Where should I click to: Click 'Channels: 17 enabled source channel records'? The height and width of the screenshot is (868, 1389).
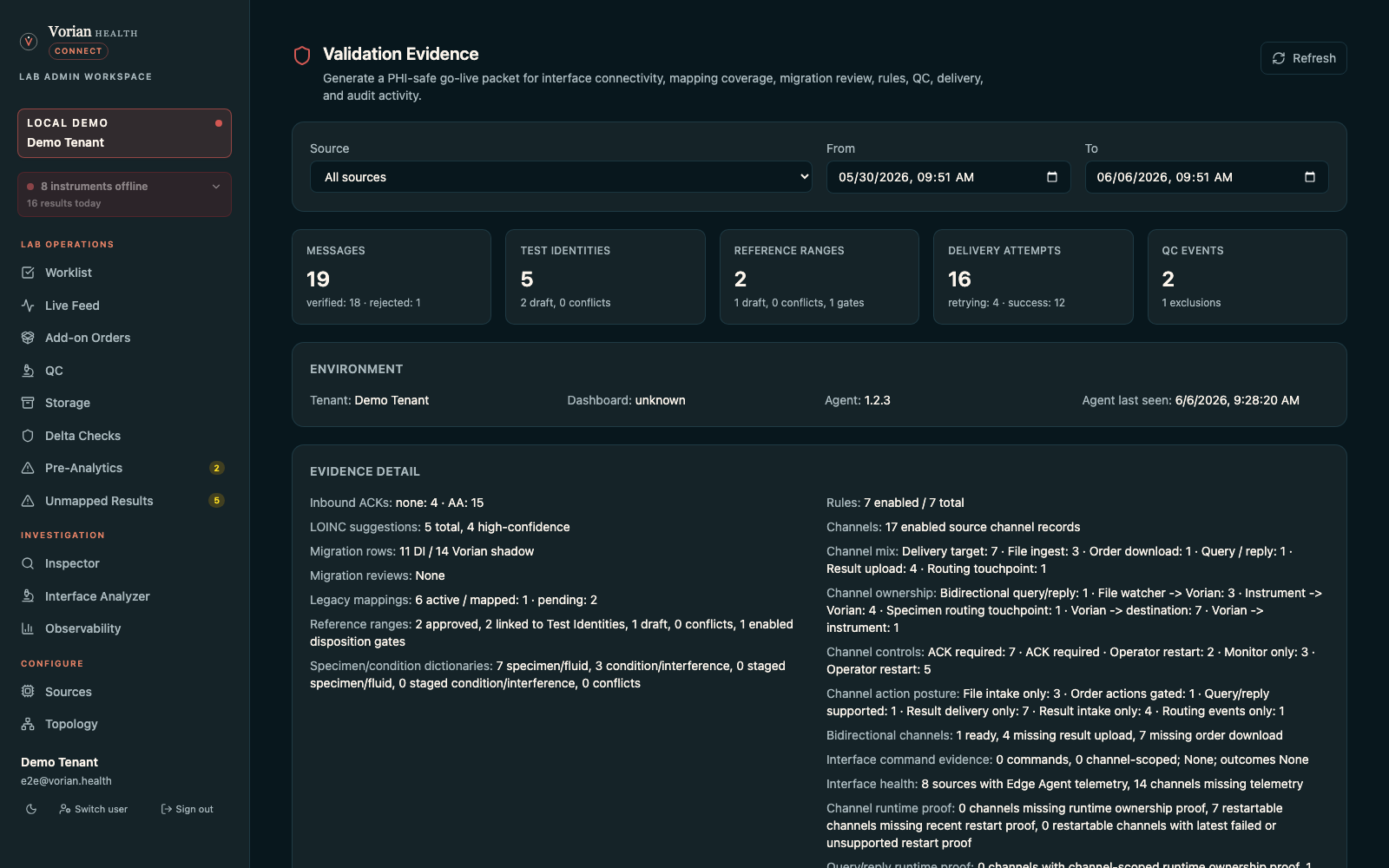(x=953, y=527)
